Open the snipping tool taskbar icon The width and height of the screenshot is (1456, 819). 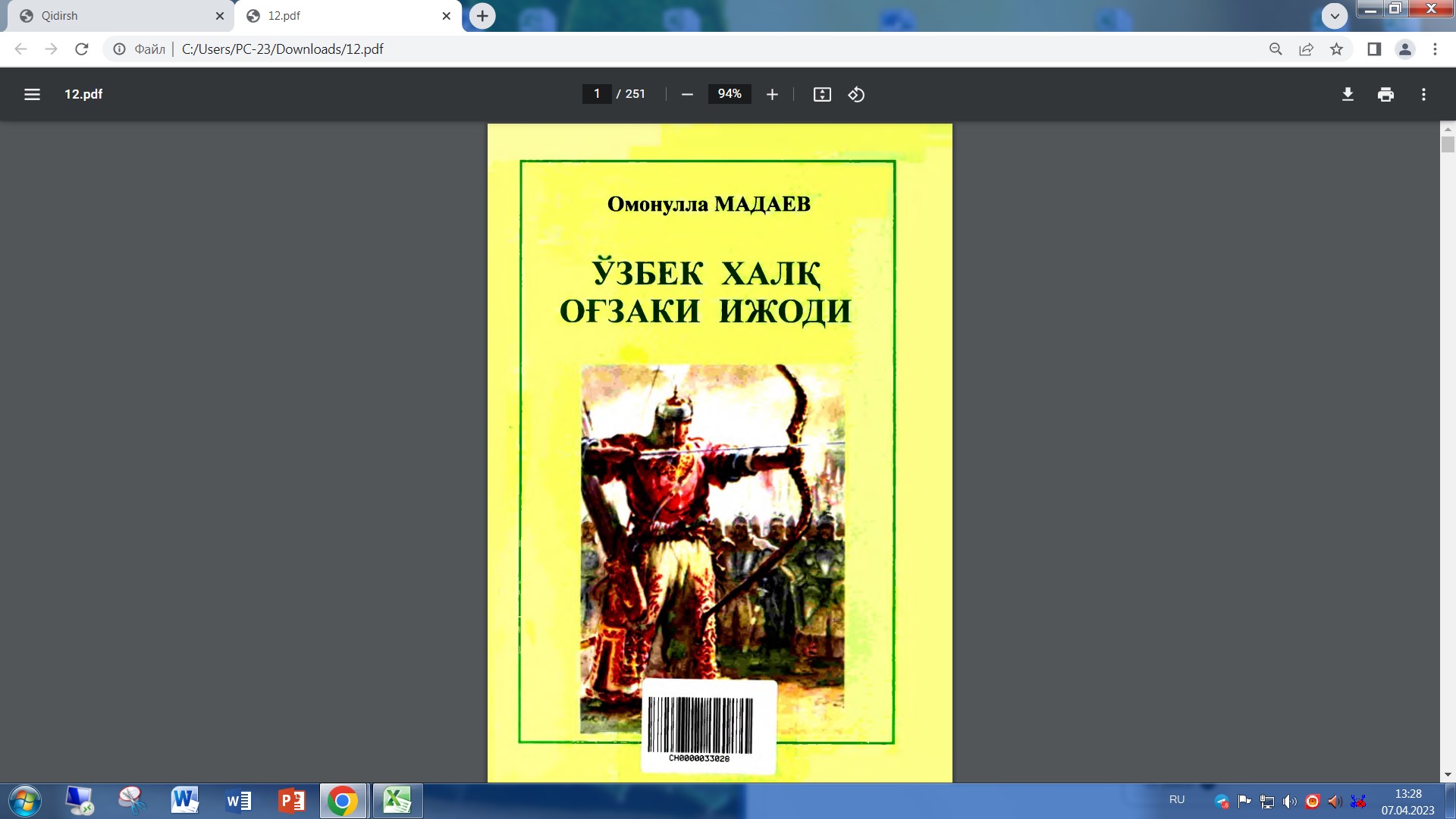[131, 801]
